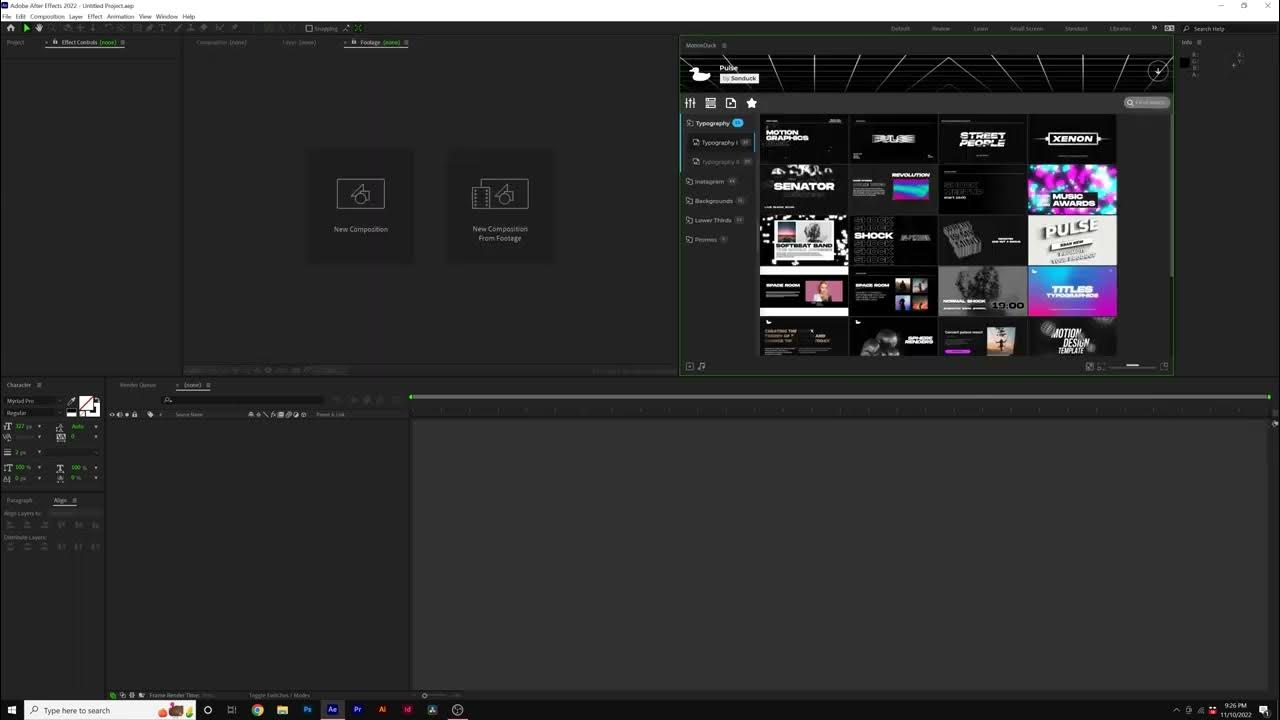This screenshot has height=720, width=1280.
Task: Click the Character panel menu icon
Action: [x=39, y=385]
